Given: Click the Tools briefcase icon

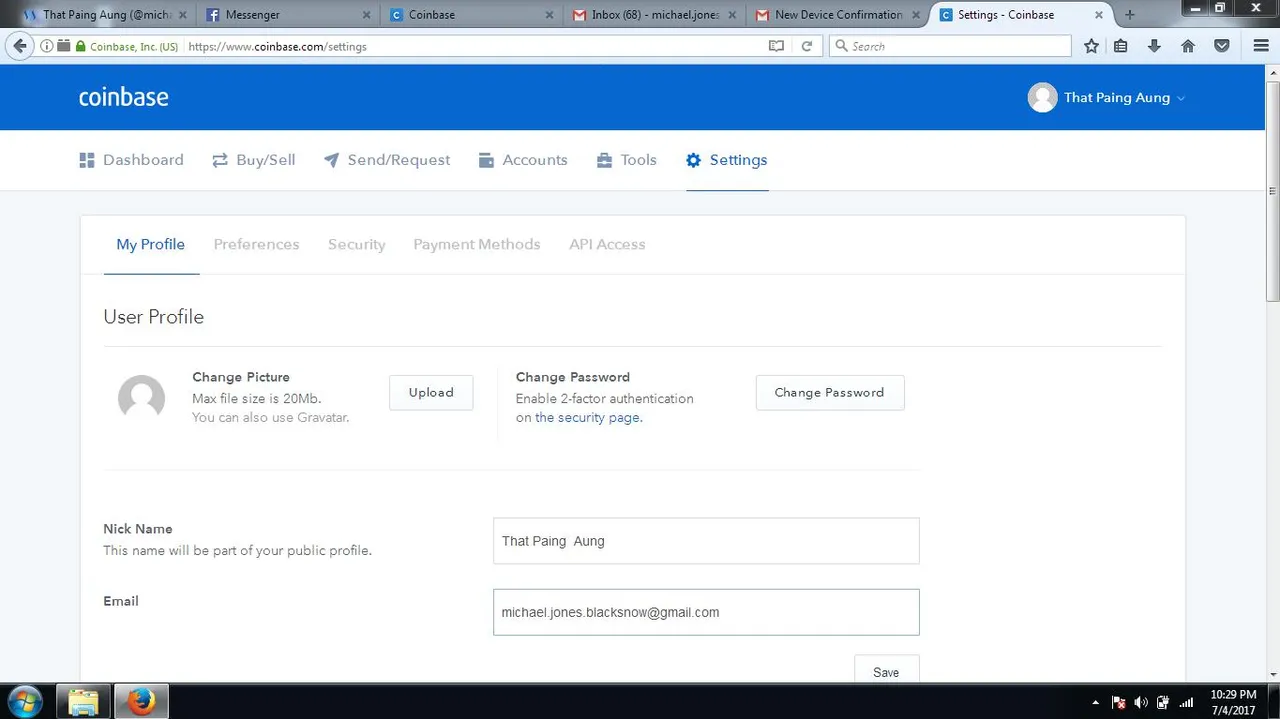Looking at the screenshot, I should [604, 160].
